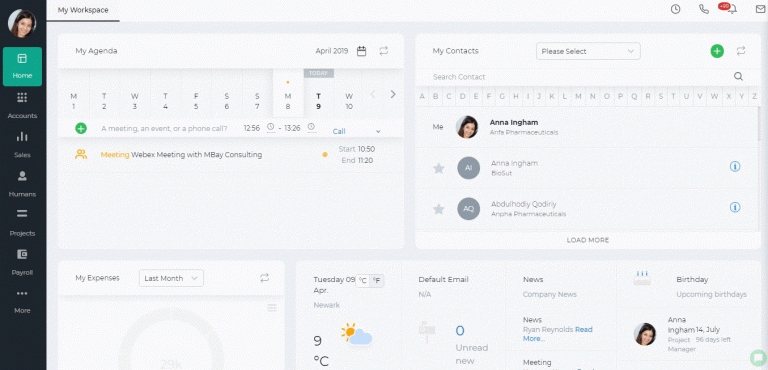Select the My Workspace tab

pos(83,10)
